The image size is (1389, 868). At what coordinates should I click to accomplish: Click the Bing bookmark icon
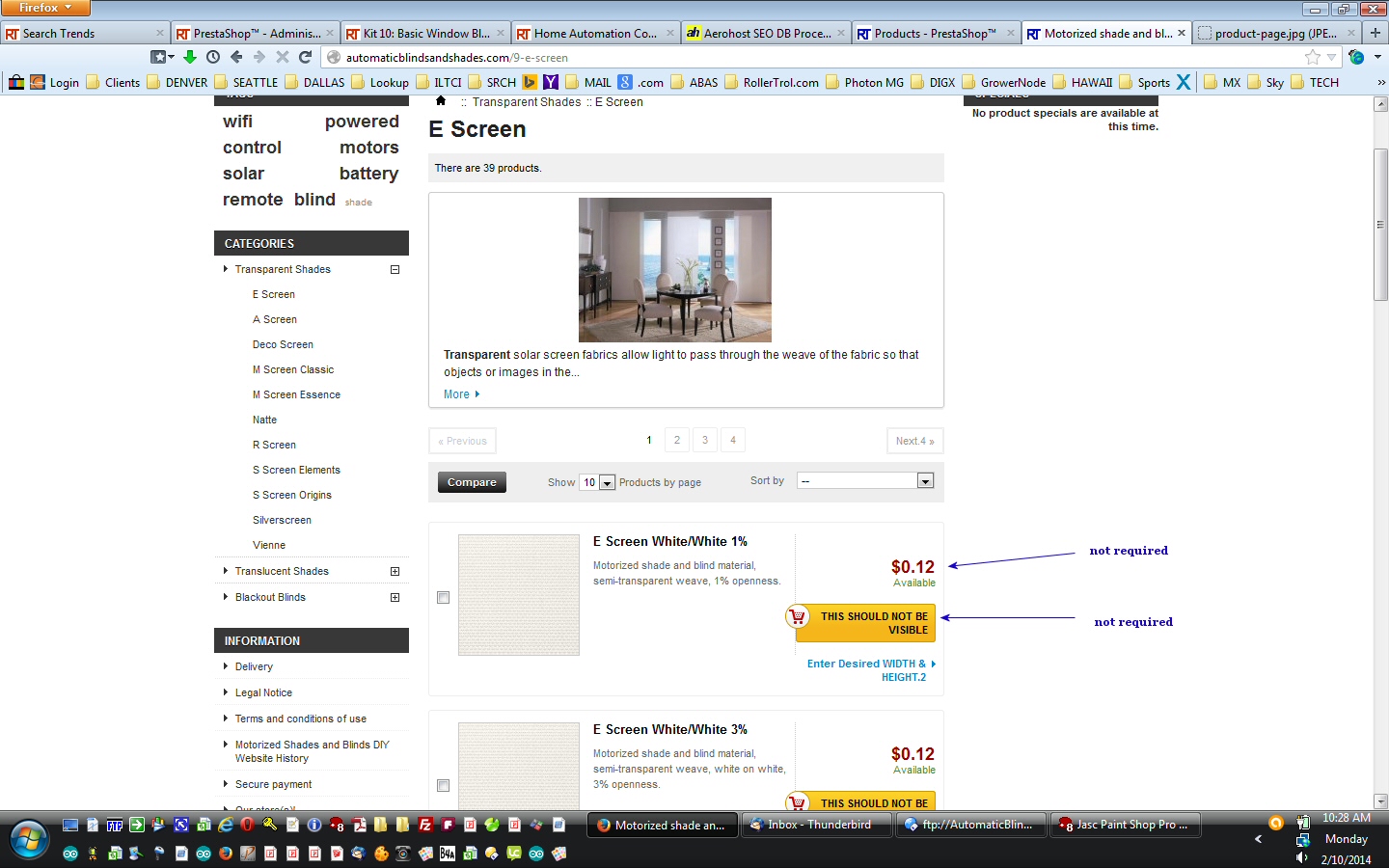click(530, 82)
